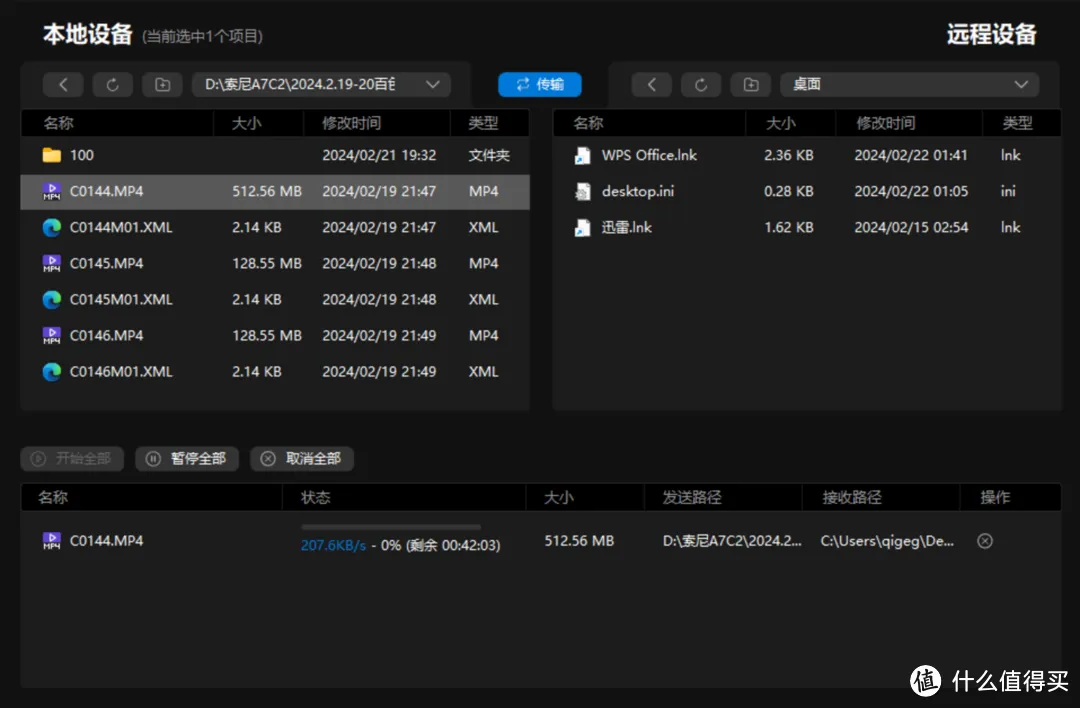Select the C0145.MP4 file
Screen dimensions: 1080x708
[275, 263]
